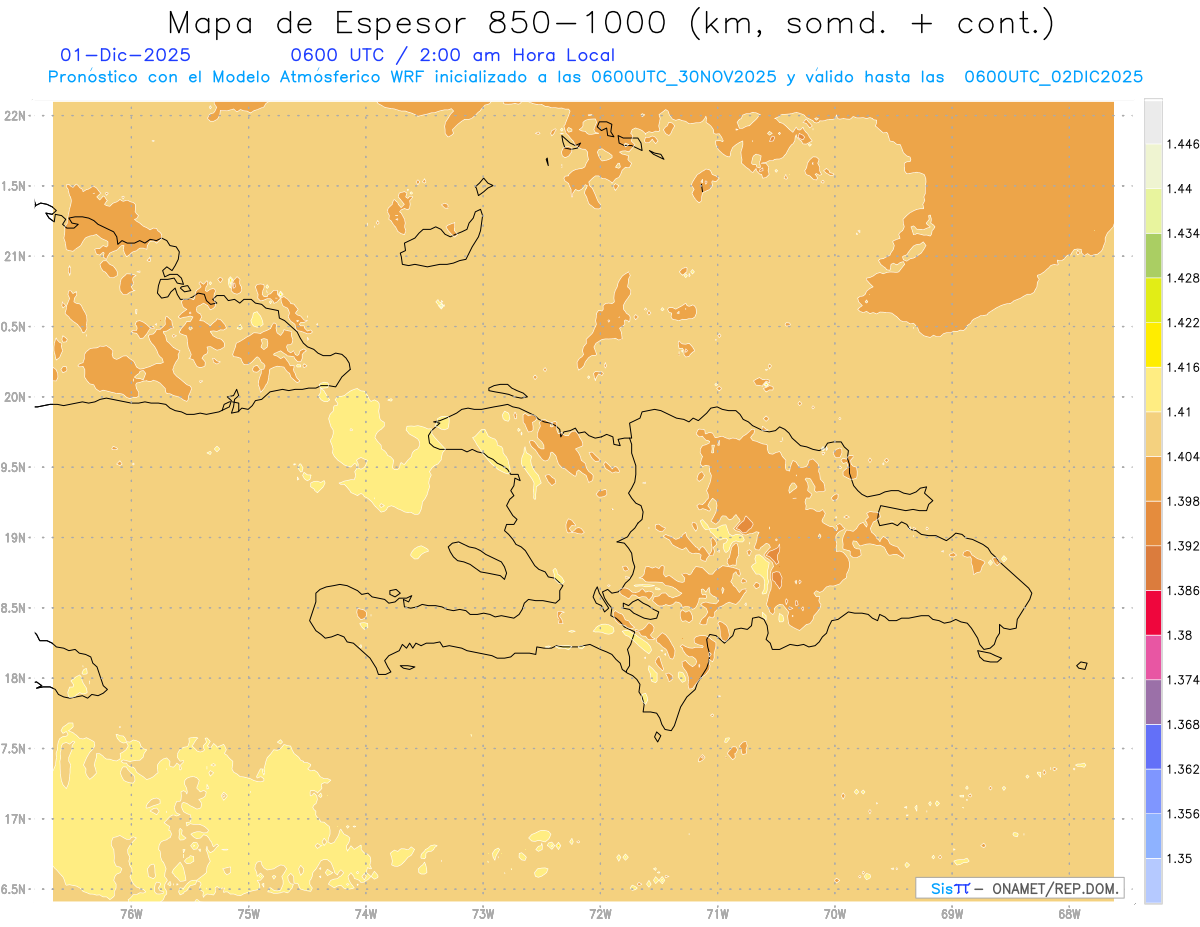Image resolution: width=1200 pixels, height=927 pixels.
Task: Click the longitude label '71W'
Action: tap(717, 914)
